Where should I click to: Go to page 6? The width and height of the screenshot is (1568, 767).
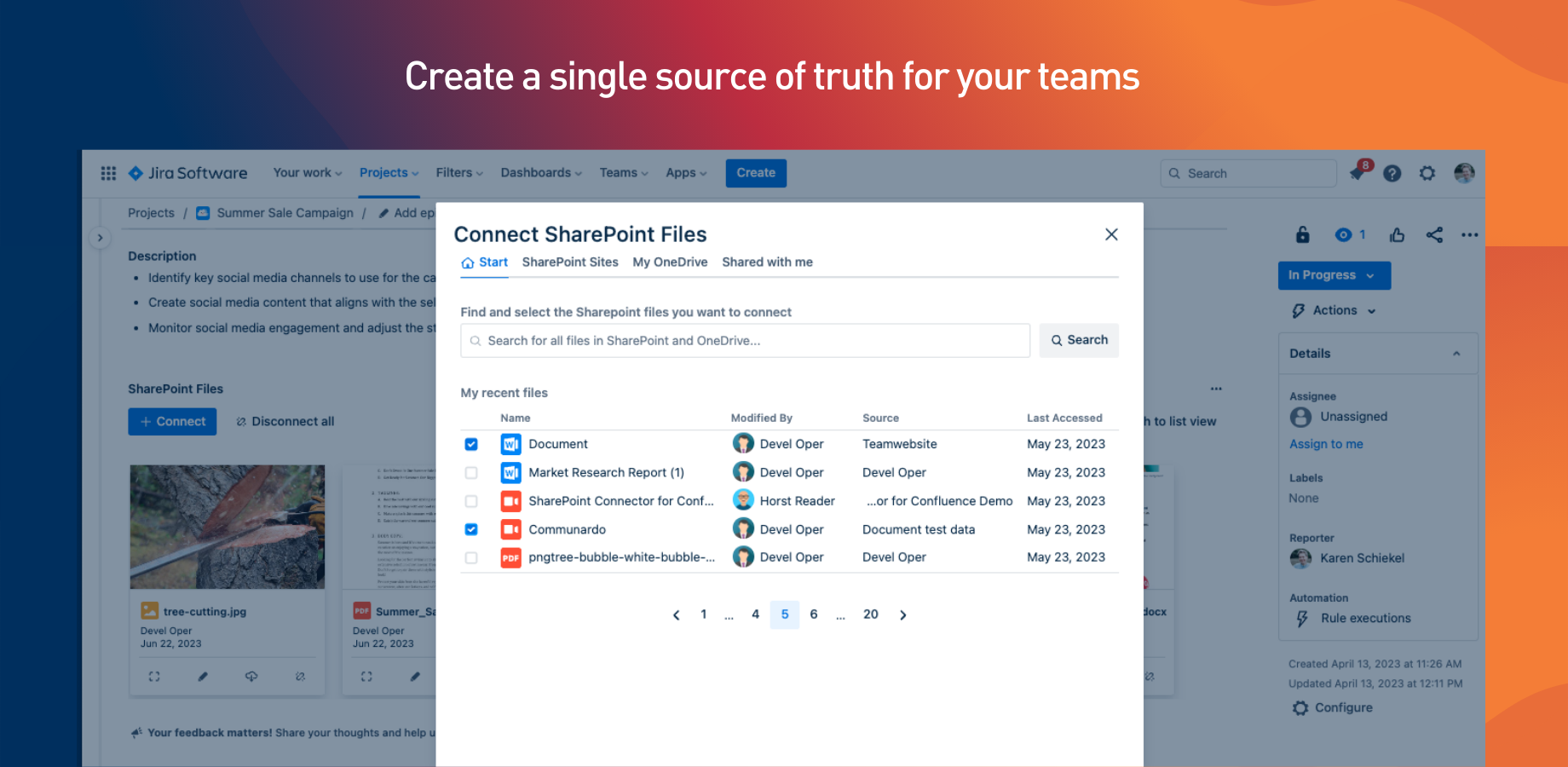(814, 614)
